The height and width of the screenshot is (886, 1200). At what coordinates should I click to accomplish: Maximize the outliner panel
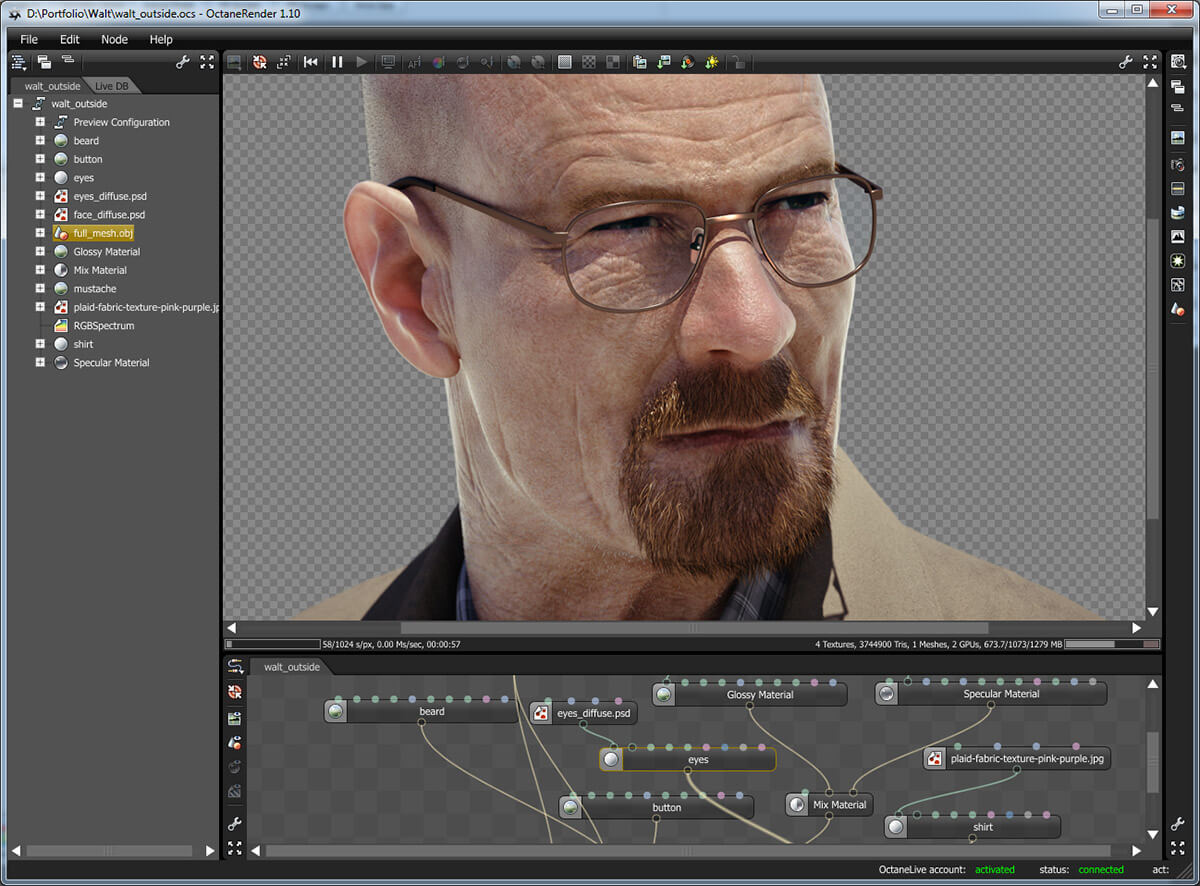(x=207, y=62)
